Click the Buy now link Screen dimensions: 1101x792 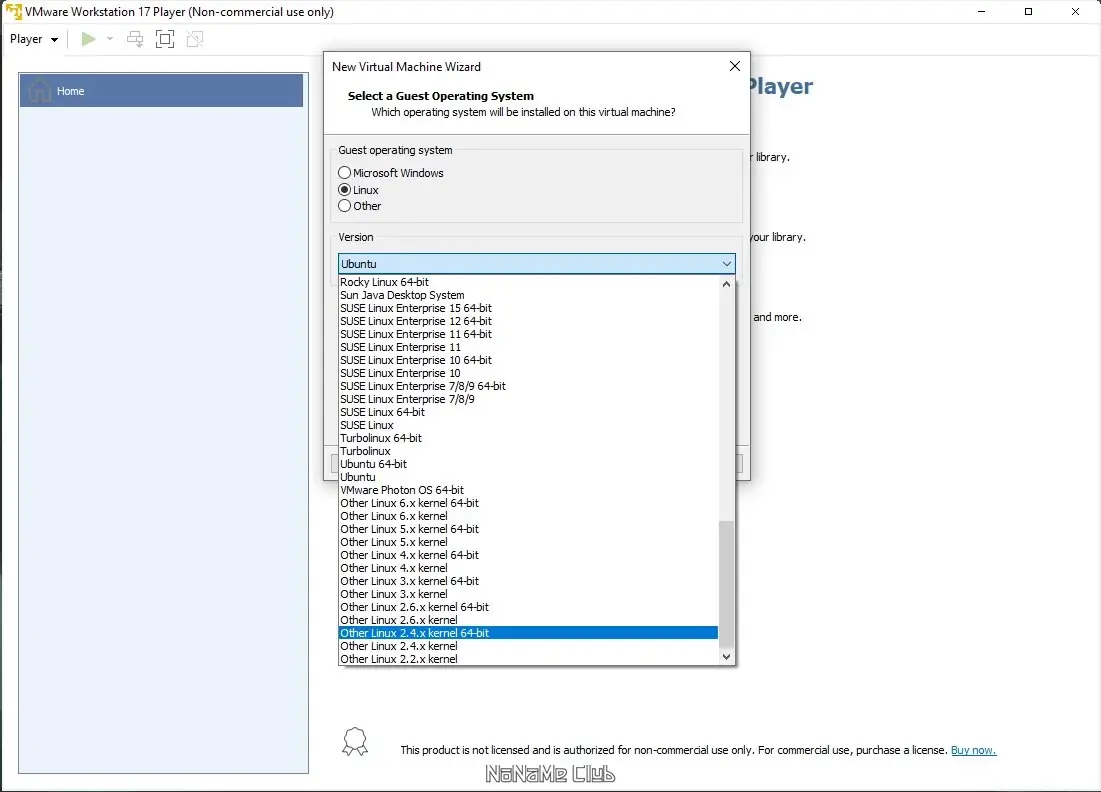point(973,750)
